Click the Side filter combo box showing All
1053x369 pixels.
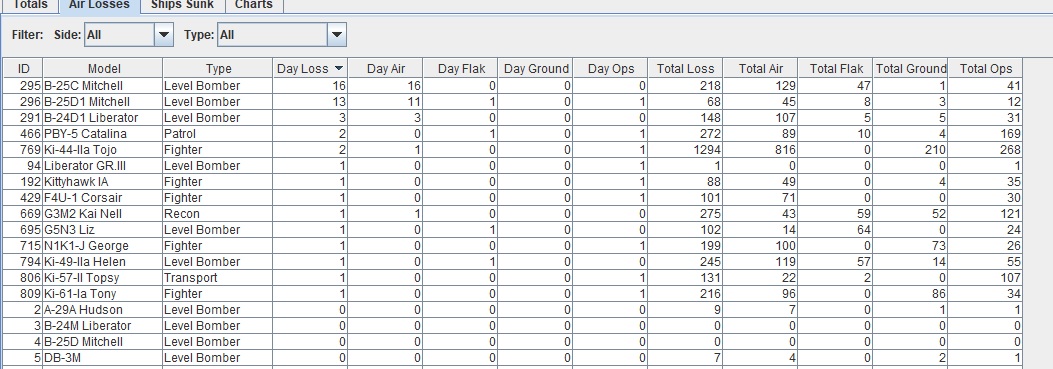pos(129,34)
